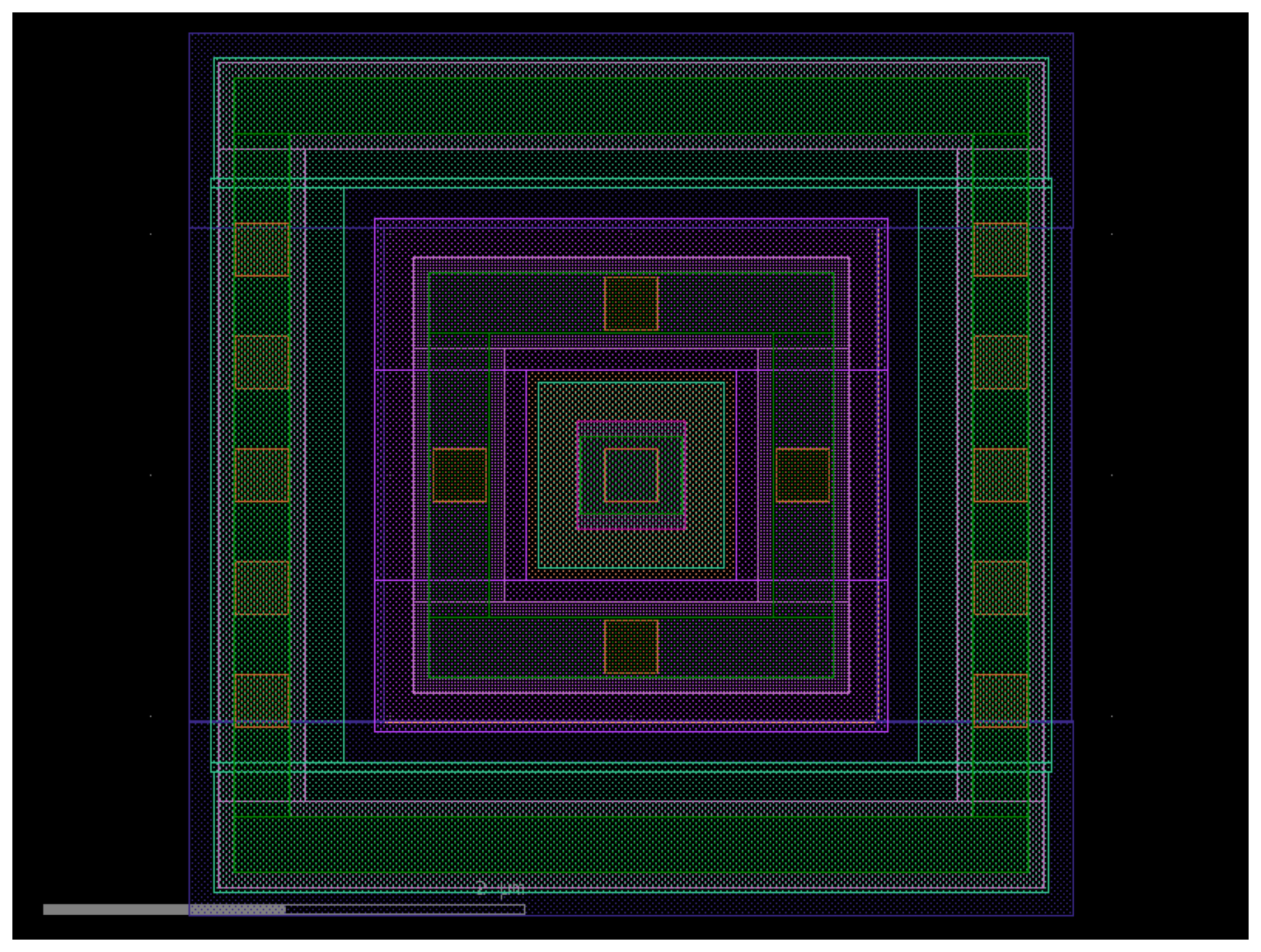1261x952 pixels.
Task: Click the wide green bar at the top
Action: (x=631, y=106)
